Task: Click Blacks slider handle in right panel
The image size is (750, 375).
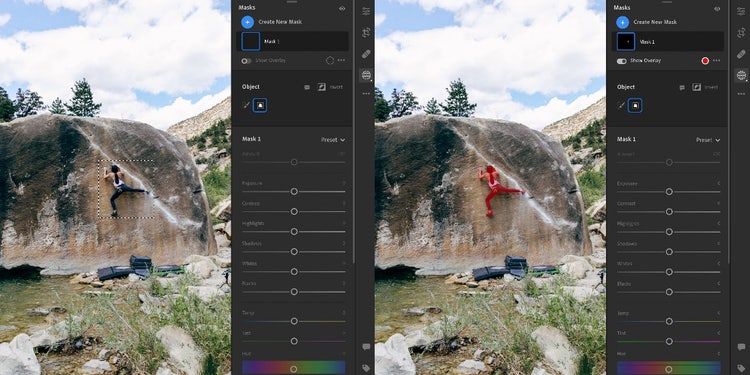Action: click(669, 292)
